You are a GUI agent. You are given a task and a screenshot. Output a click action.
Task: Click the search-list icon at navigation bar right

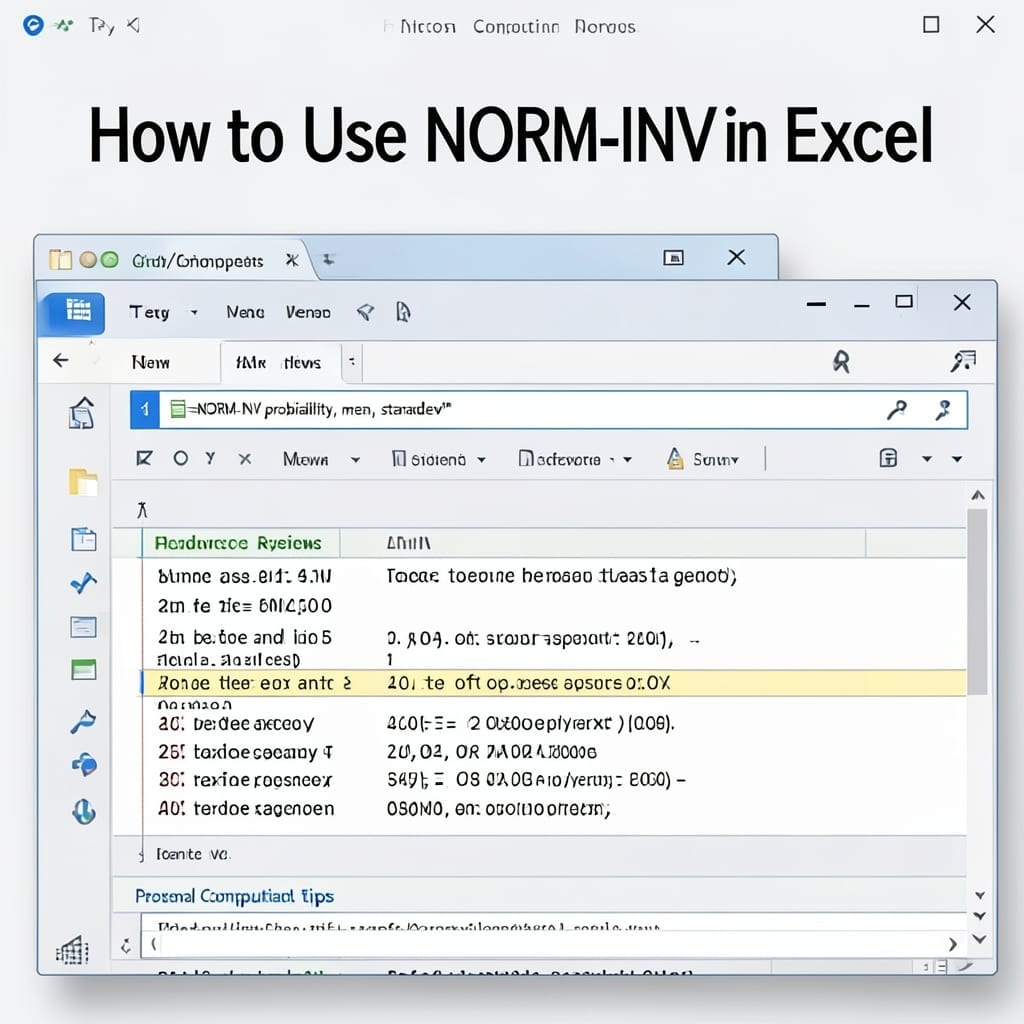(963, 361)
